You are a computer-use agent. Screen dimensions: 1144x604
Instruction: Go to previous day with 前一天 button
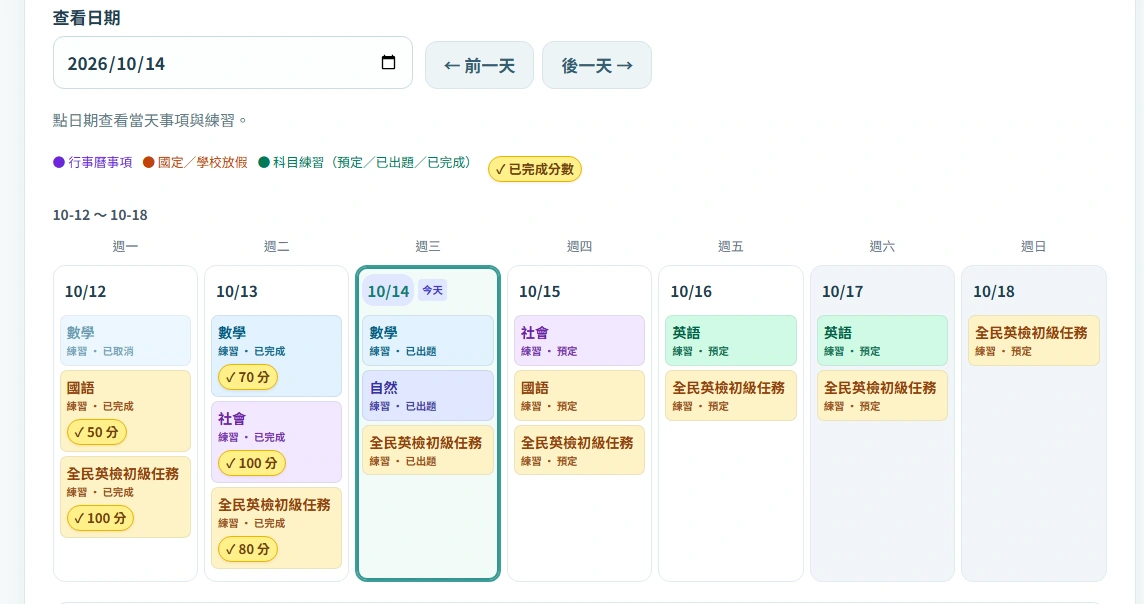(x=479, y=66)
